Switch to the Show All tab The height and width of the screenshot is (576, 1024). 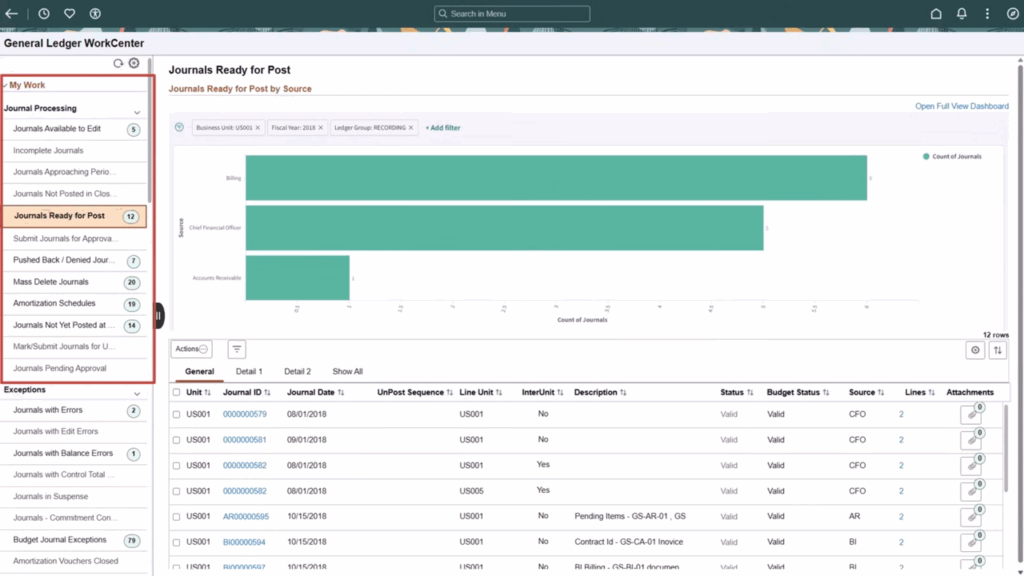click(x=347, y=371)
